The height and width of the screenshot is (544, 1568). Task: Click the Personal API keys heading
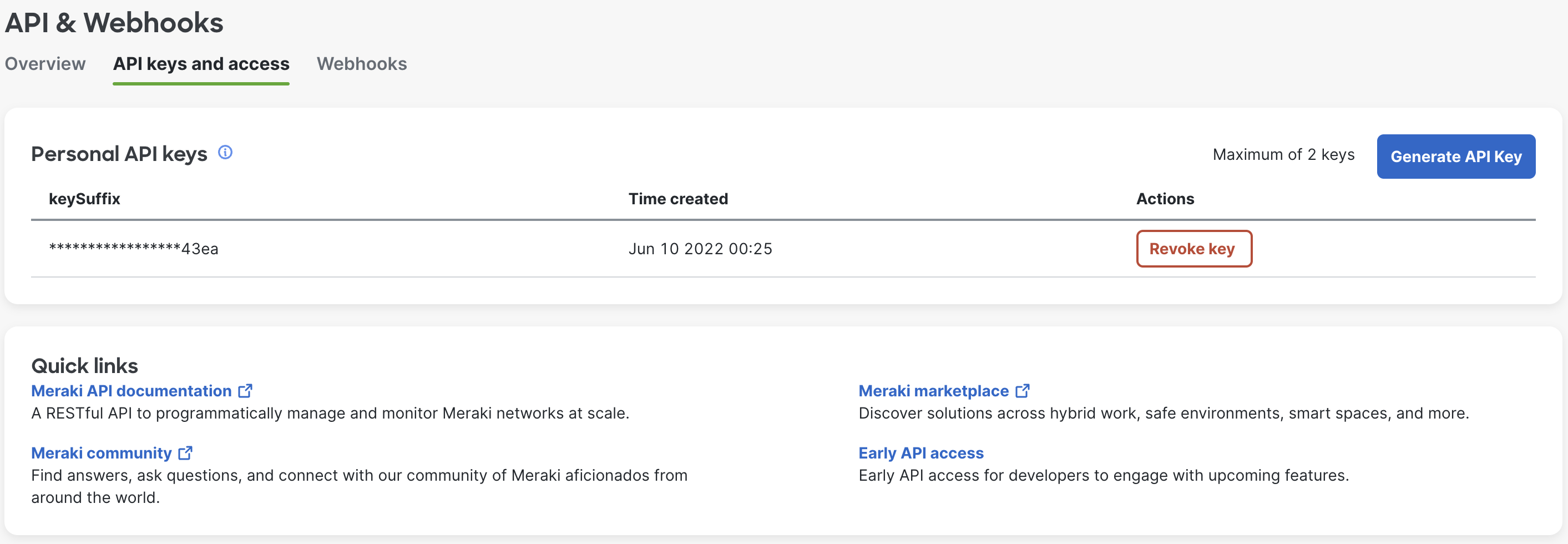click(x=120, y=154)
